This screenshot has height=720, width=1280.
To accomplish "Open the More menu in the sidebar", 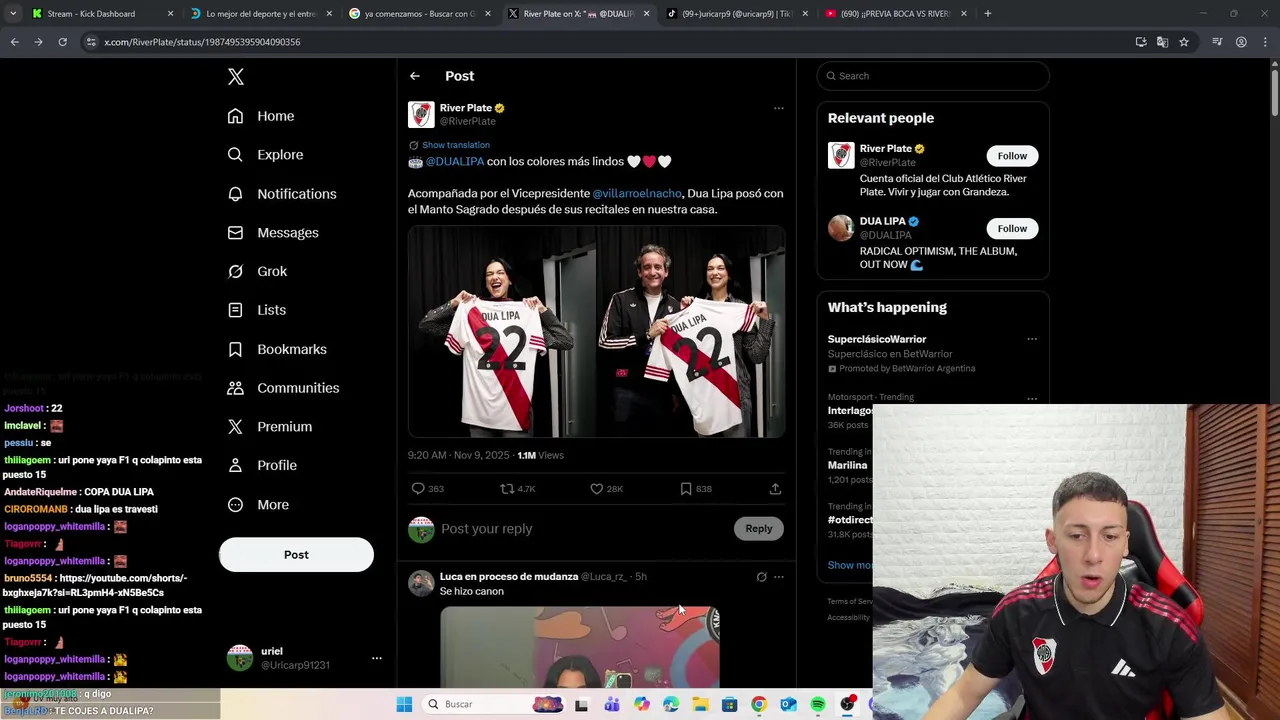I will (258, 505).
